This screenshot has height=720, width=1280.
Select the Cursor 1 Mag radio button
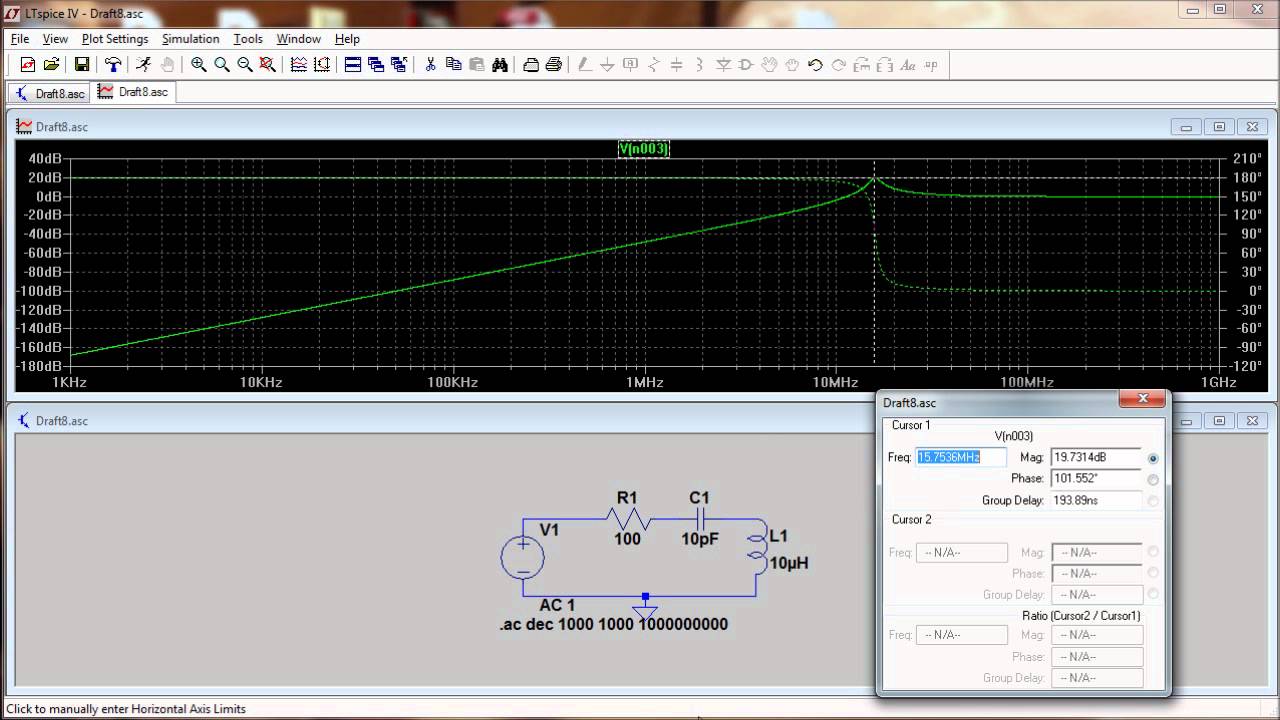click(1153, 458)
